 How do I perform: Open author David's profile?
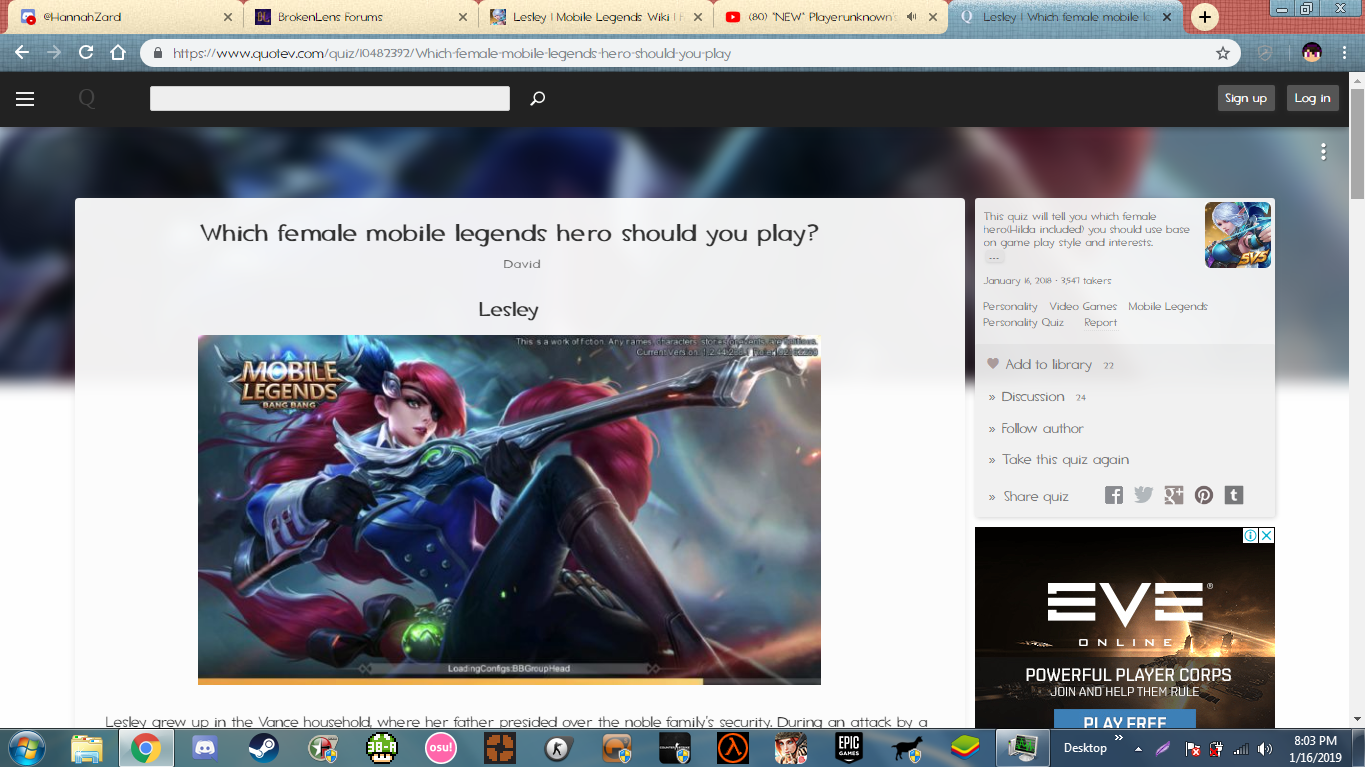521,264
